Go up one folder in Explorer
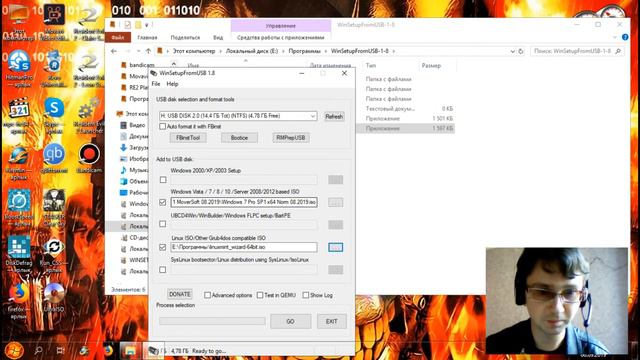The height and width of the screenshot is (360, 640). click(x=148, y=51)
